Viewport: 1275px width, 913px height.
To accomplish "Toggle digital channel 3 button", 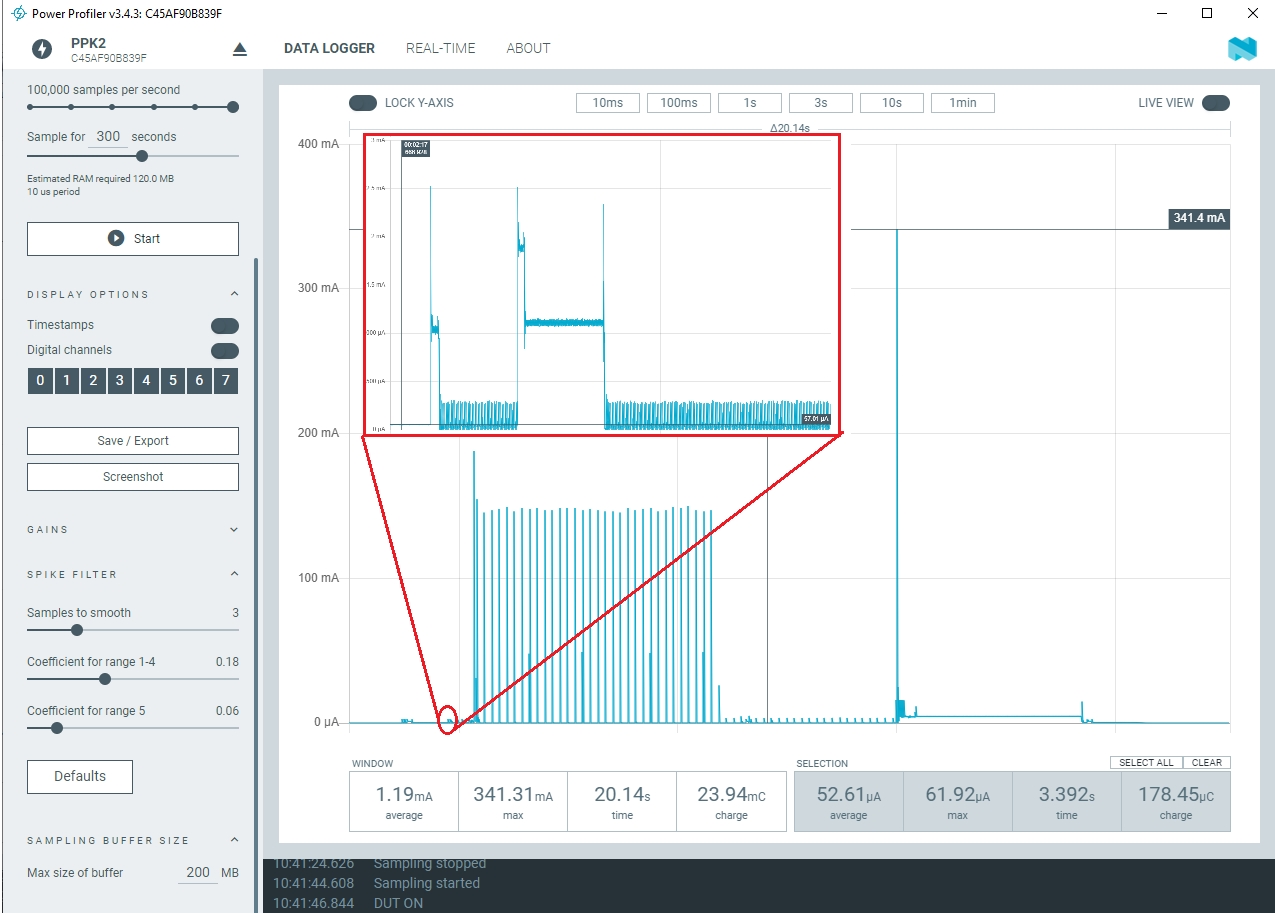I will click(x=120, y=381).
